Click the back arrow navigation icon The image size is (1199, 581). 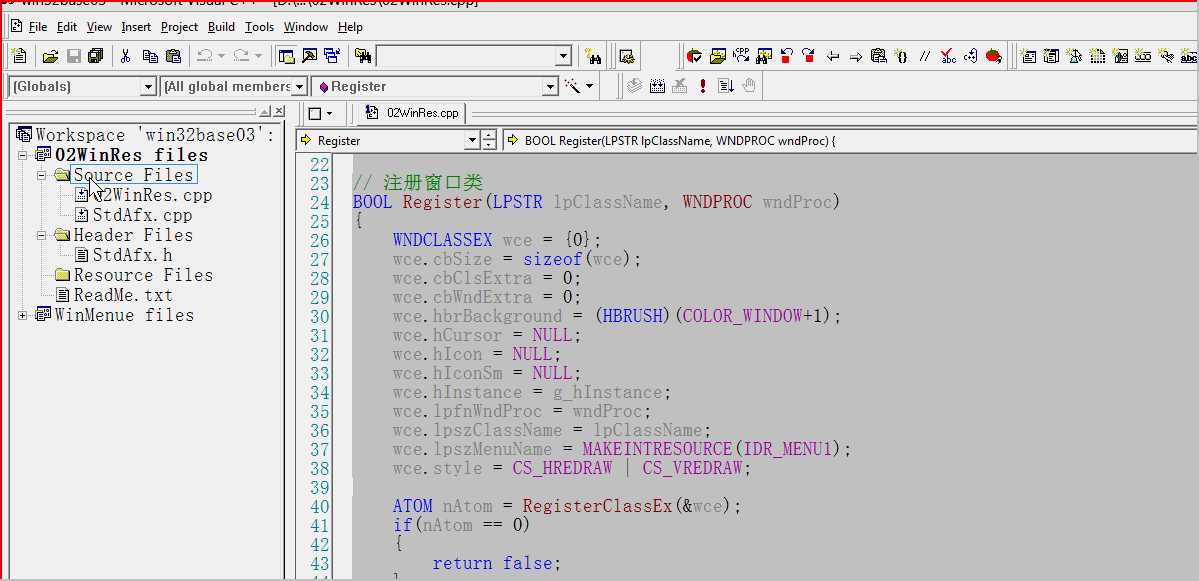tap(834, 56)
